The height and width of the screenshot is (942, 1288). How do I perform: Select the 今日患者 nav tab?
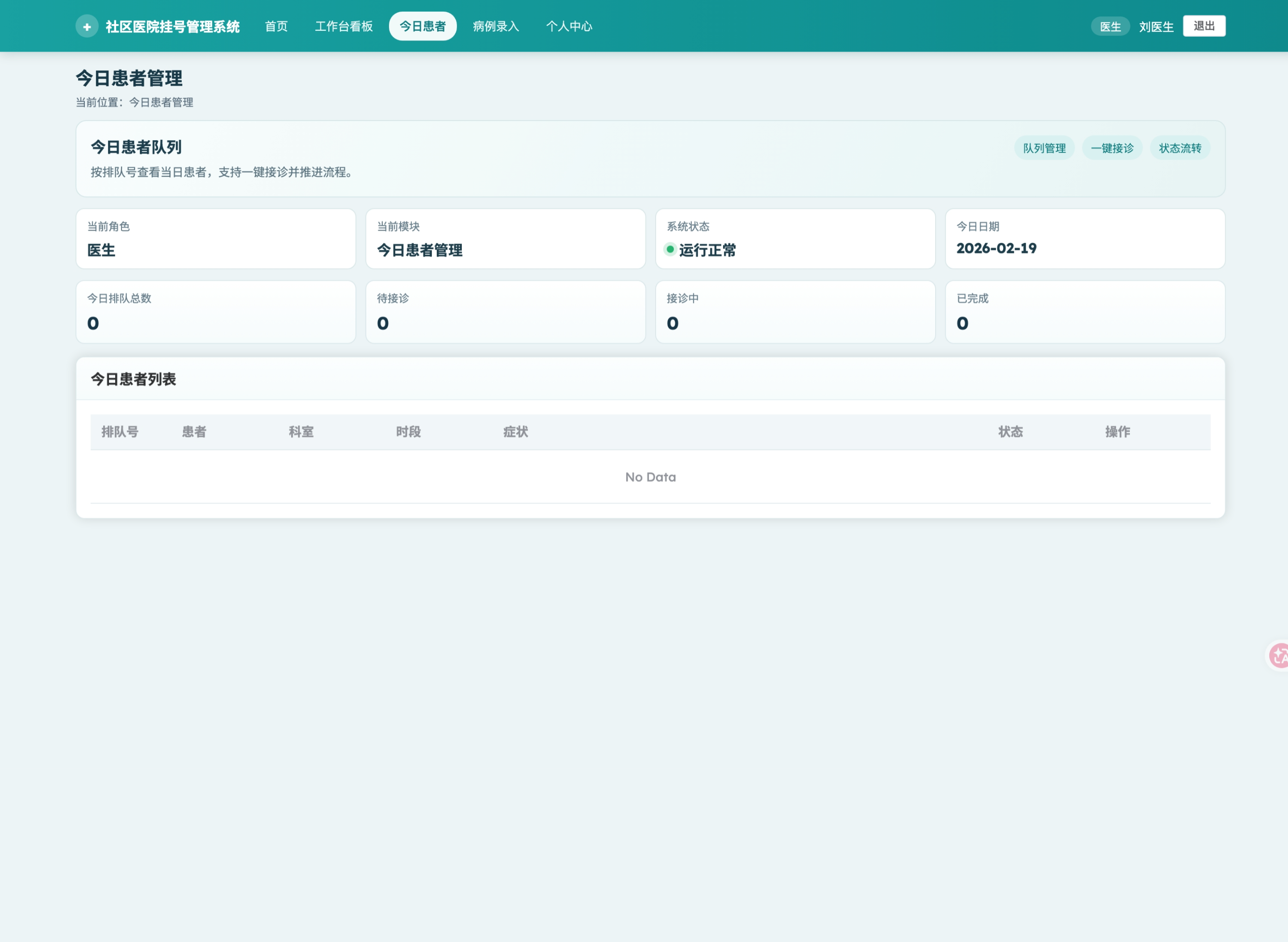point(422,26)
